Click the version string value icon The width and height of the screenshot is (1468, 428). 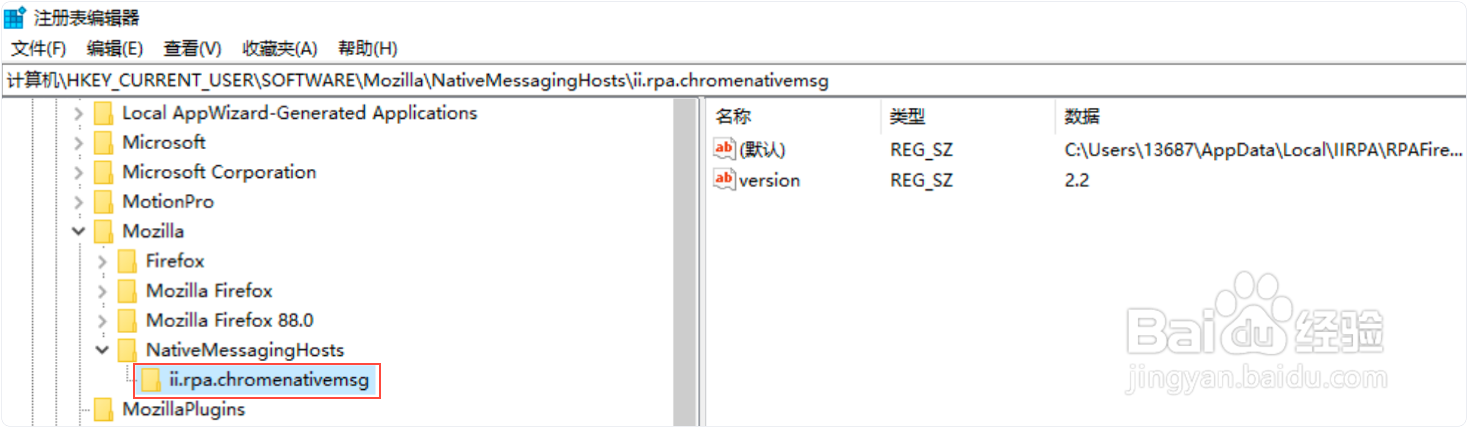point(724,180)
